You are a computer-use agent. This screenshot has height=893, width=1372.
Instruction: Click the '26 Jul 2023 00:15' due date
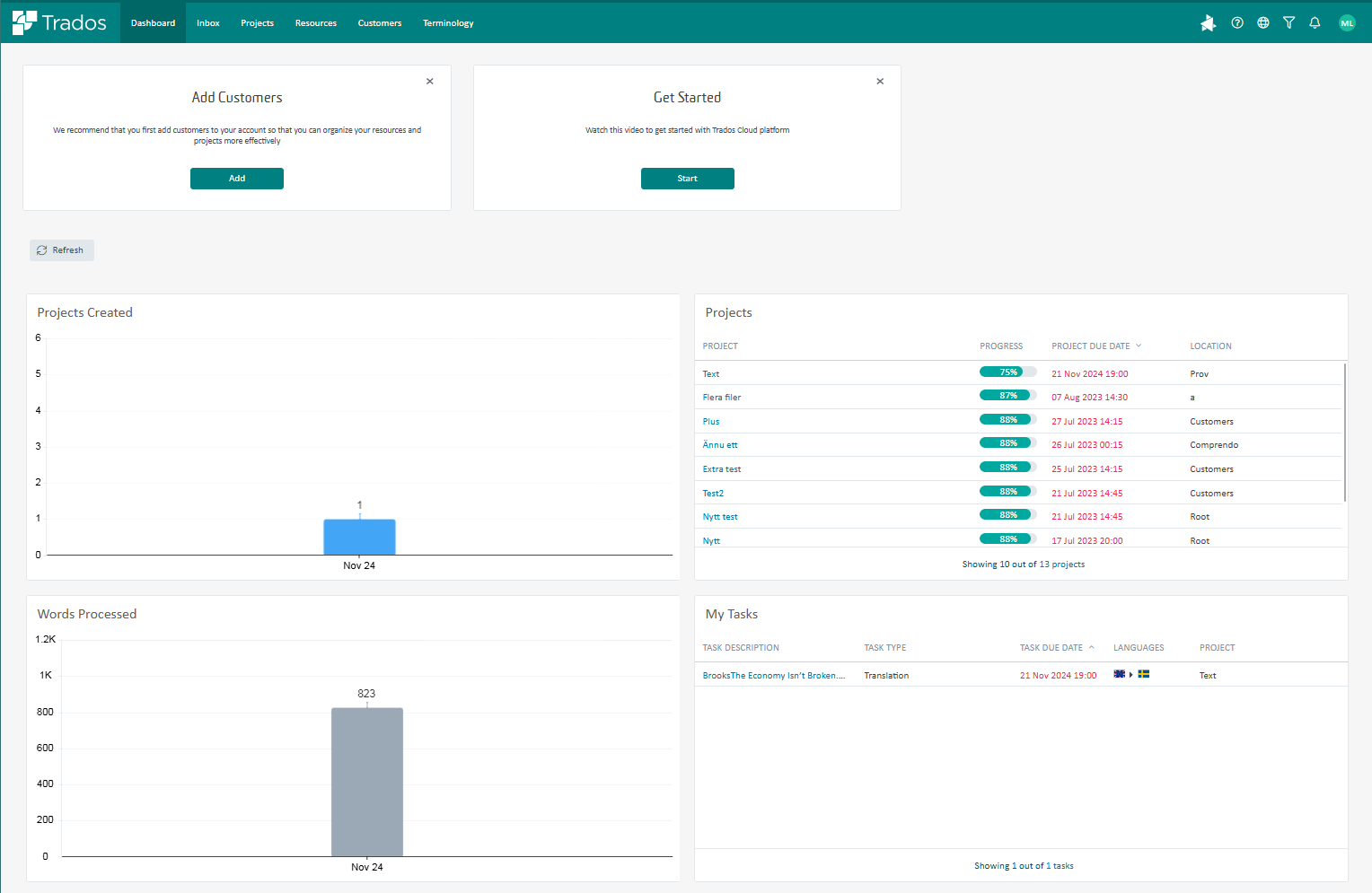pos(1086,445)
